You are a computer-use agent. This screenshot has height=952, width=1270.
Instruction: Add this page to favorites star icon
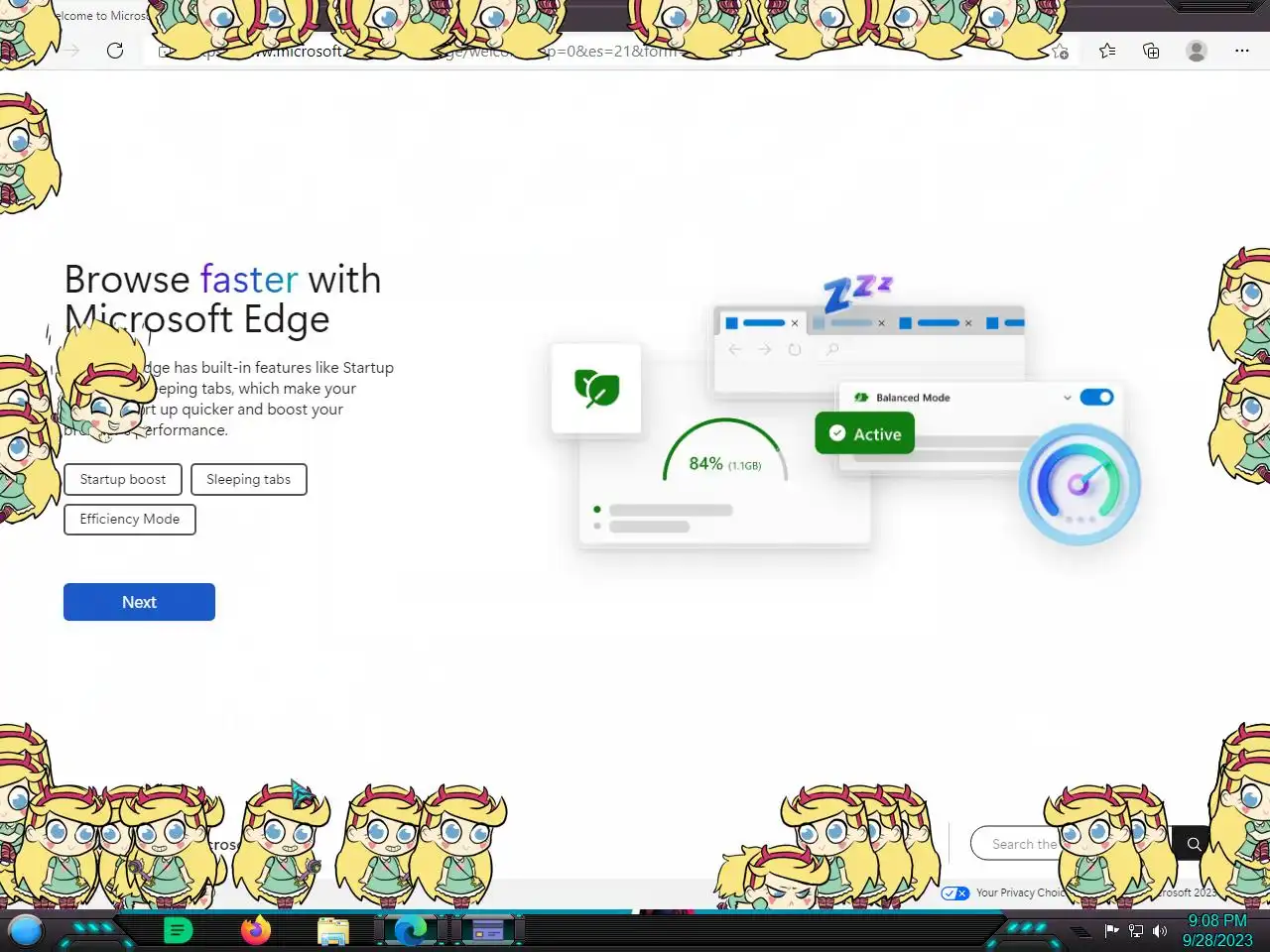pos(1060,51)
